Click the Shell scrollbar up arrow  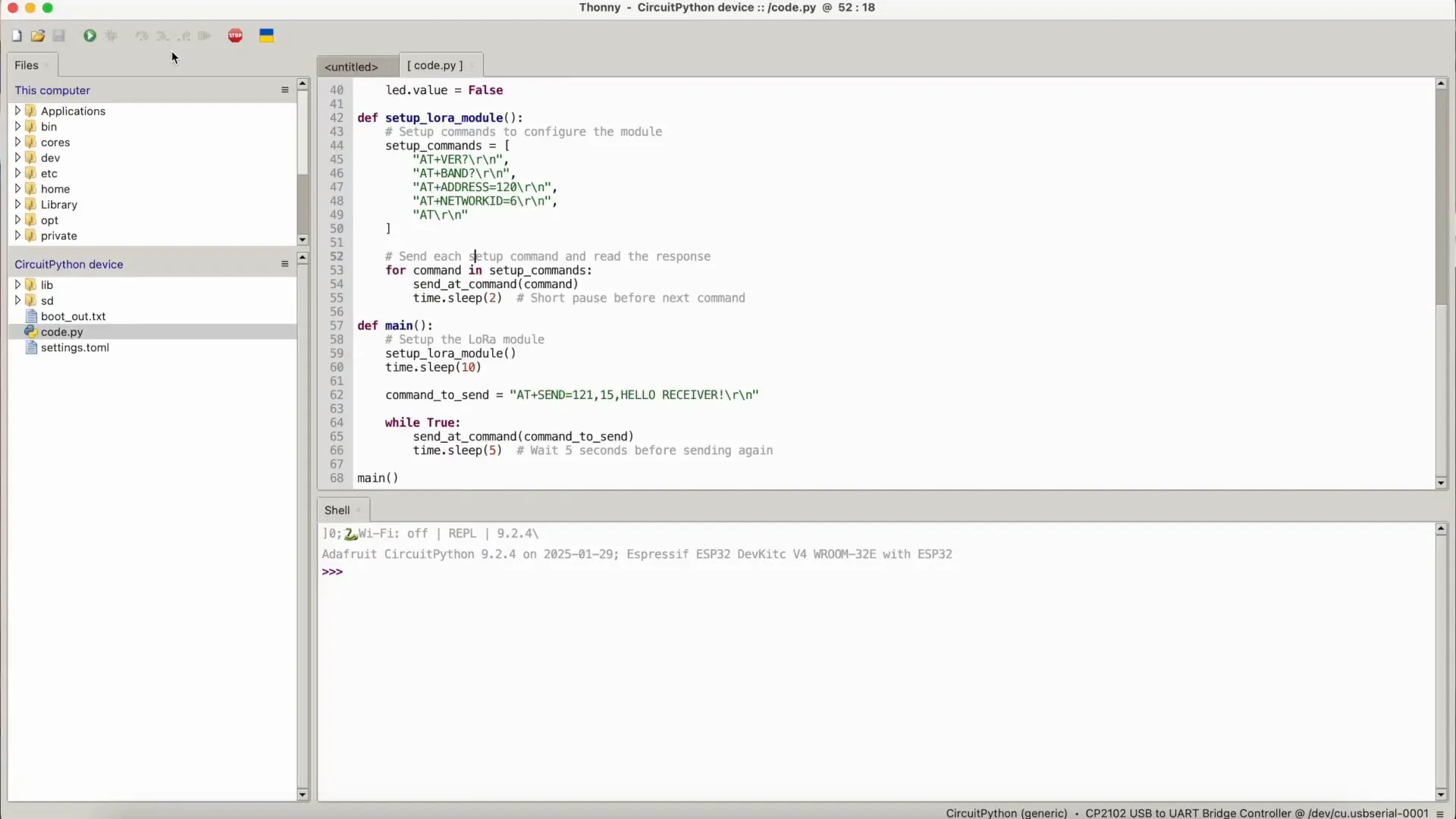(1442, 530)
